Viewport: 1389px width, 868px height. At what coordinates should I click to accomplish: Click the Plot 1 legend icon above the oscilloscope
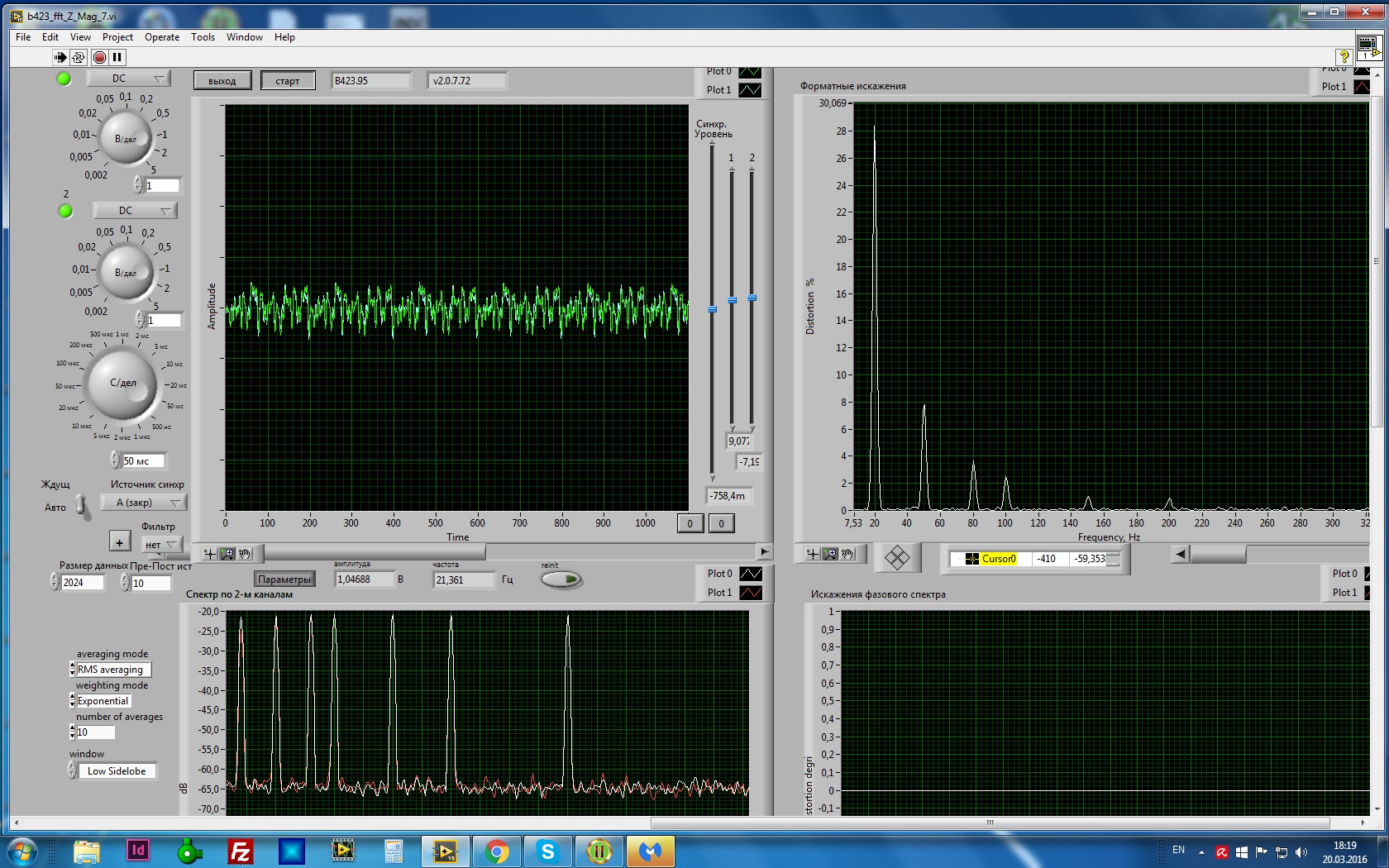tap(750, 90)
